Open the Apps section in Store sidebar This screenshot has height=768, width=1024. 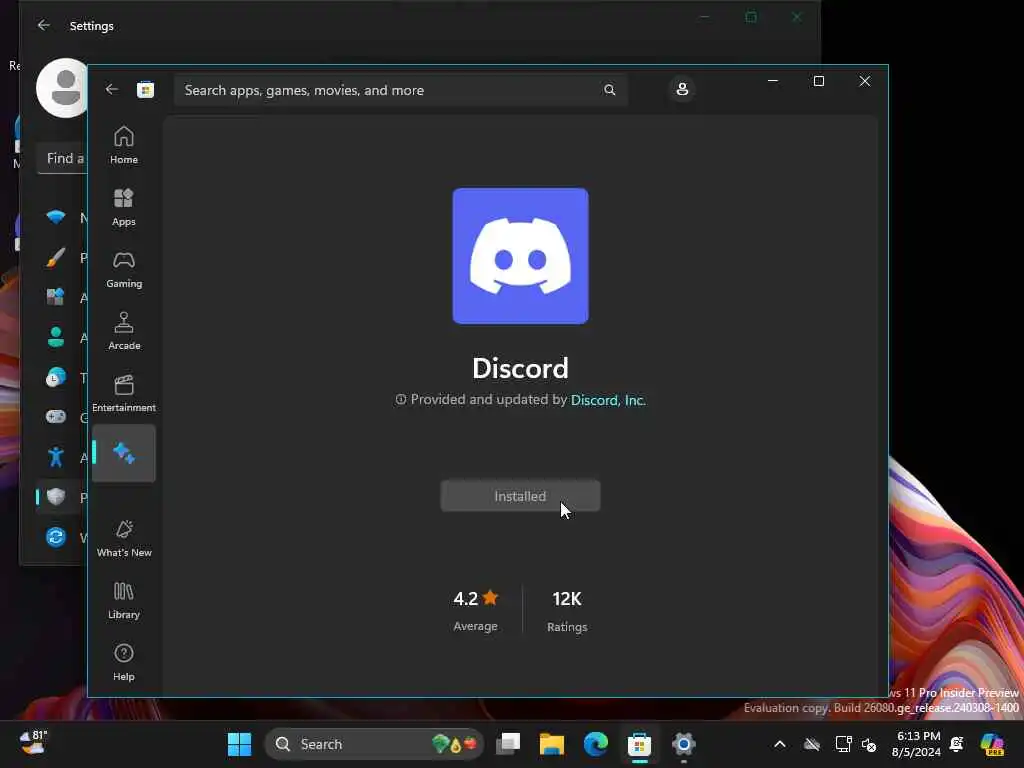click(123, 207)
